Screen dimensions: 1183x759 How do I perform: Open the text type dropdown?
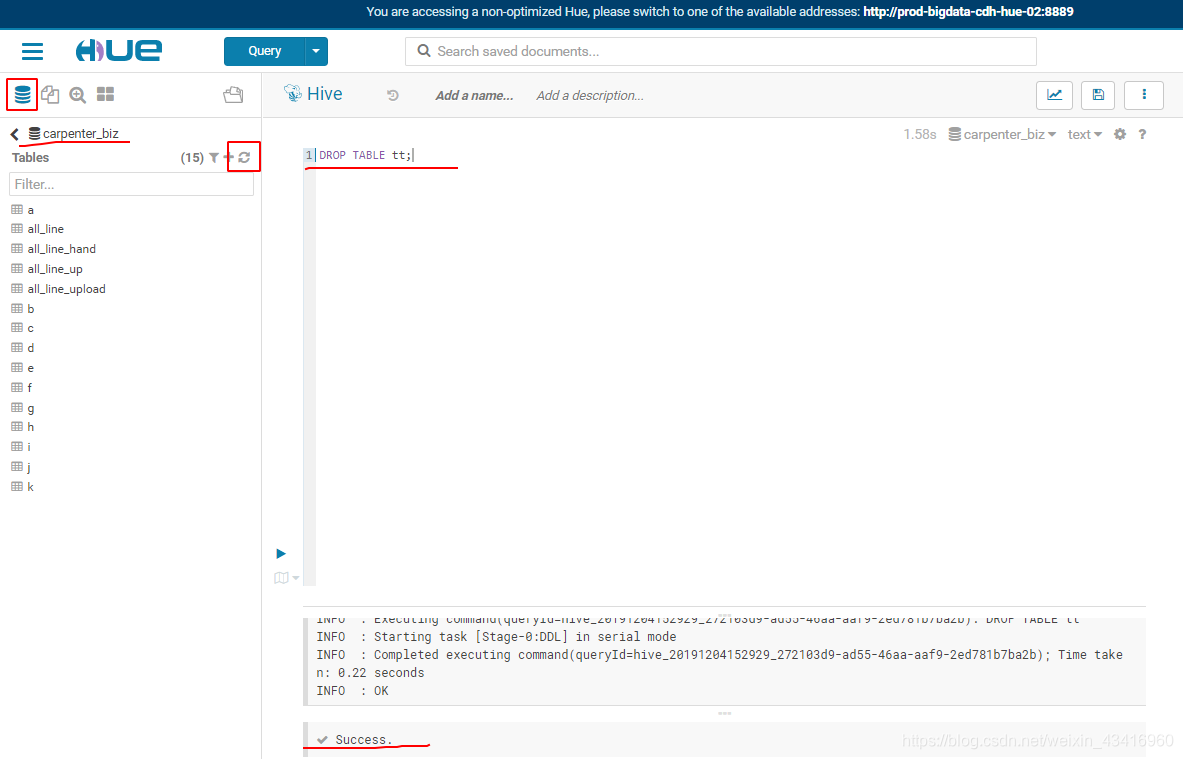[x=1085, y=134]
